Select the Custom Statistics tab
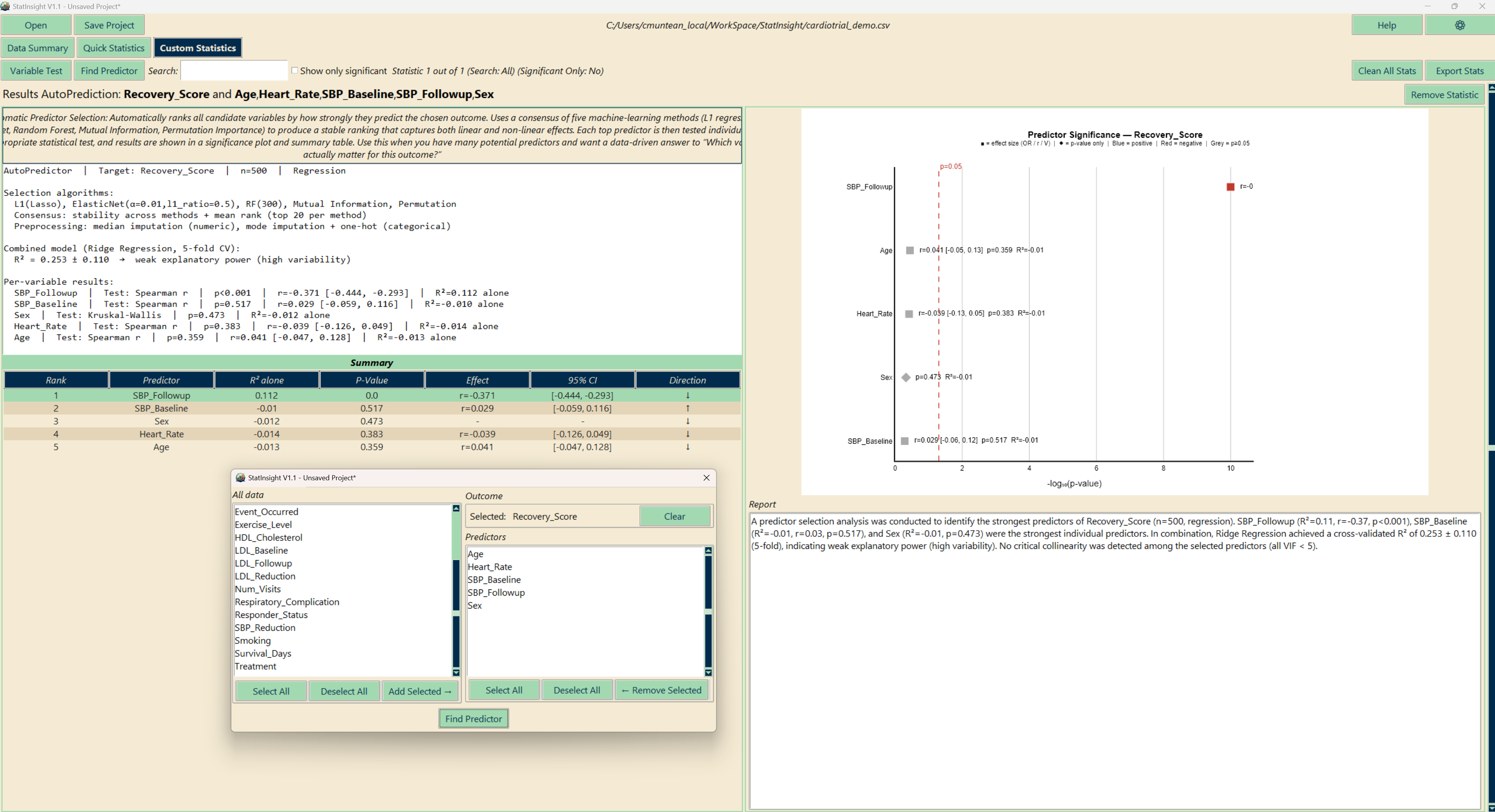 click(198, 48)
